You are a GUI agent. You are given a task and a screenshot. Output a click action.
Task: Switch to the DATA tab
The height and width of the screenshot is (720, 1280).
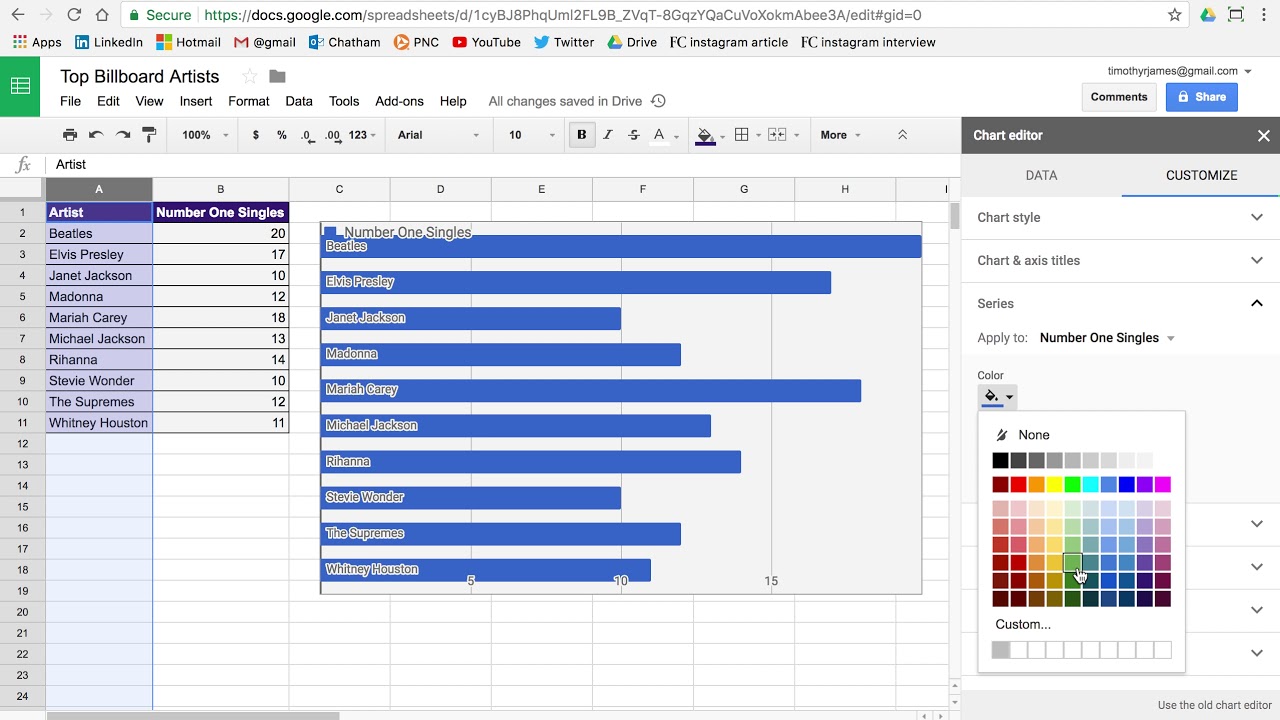[1041, 175]
